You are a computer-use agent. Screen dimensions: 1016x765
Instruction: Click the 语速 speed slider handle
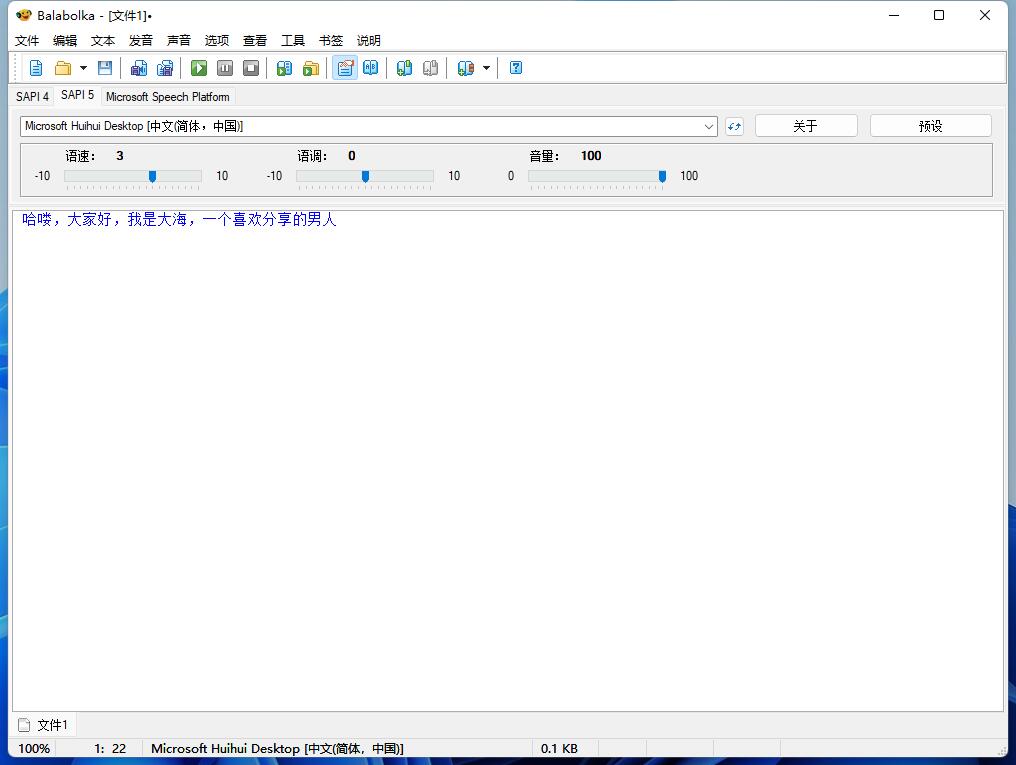152,176
